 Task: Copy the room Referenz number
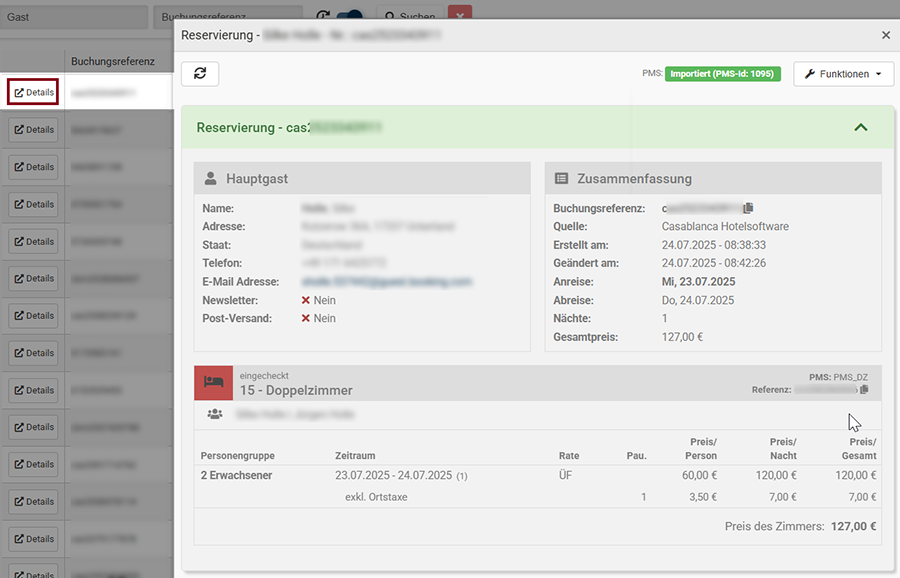point(864,389)
